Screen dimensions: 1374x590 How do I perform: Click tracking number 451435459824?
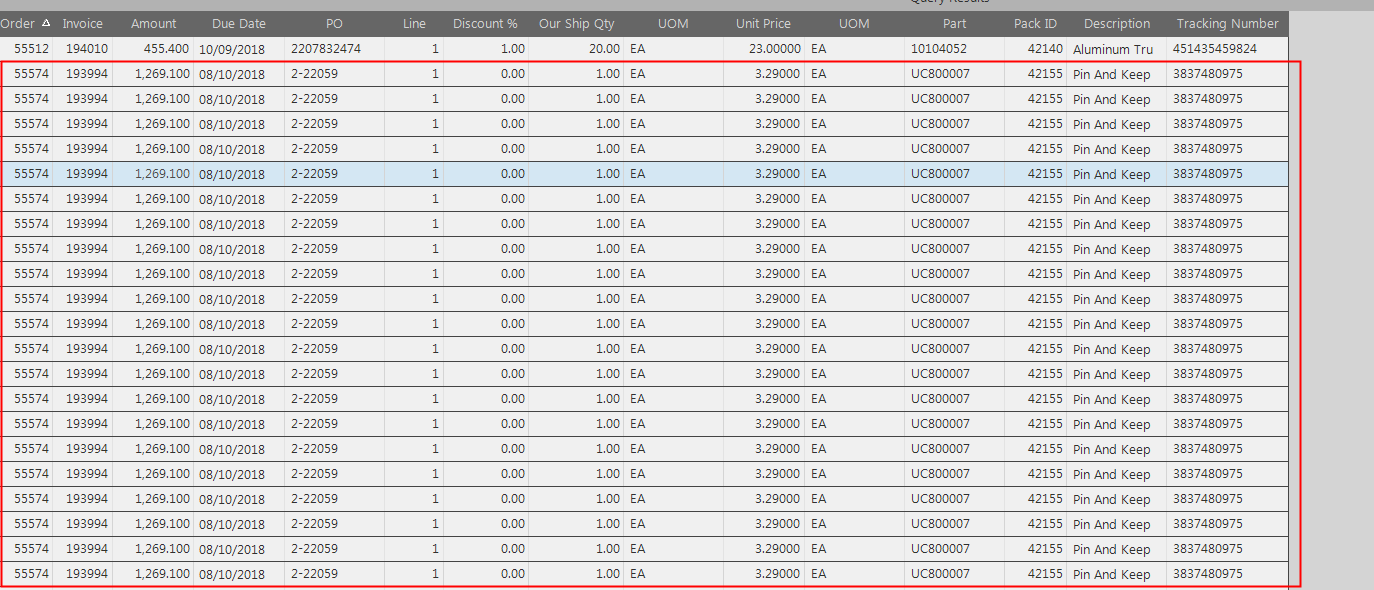tap(1215, 49)
